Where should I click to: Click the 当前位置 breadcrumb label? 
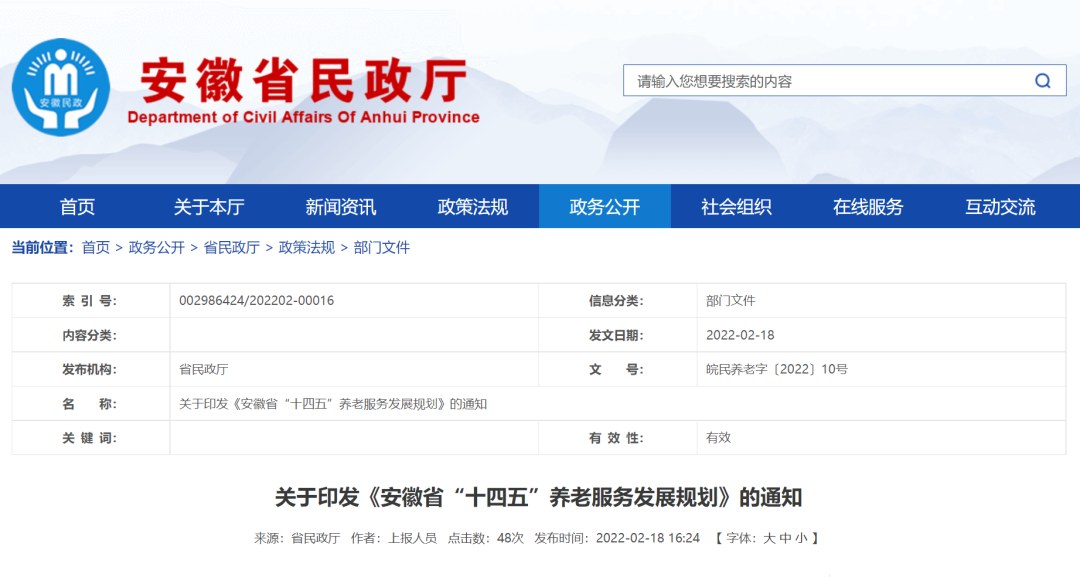pos(42,248)
